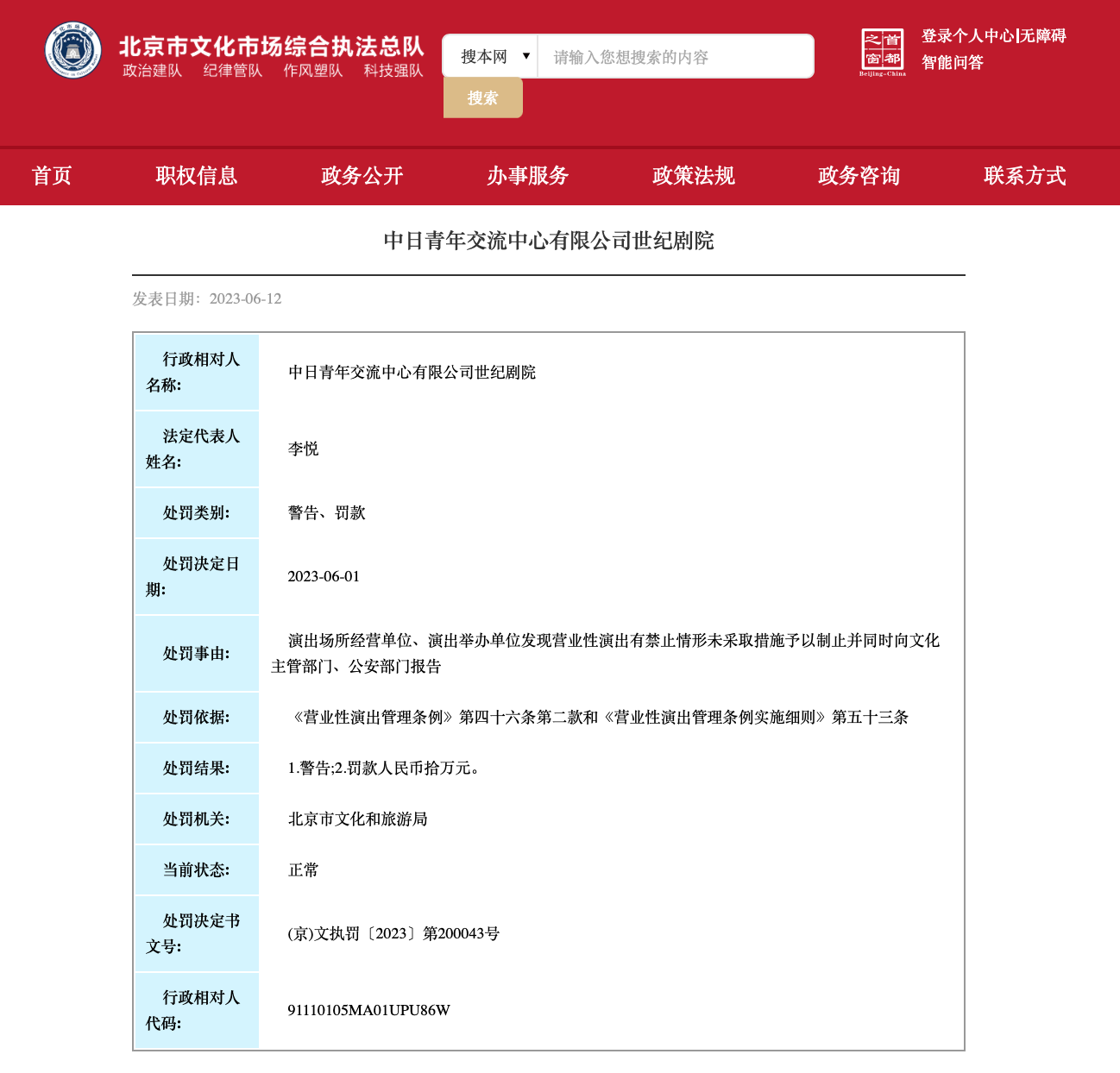1120x1073 pixels.
Task: Click the Beijing cultural enforcement emblem logo
Action: pyautogui.click(x=73, y=50)
